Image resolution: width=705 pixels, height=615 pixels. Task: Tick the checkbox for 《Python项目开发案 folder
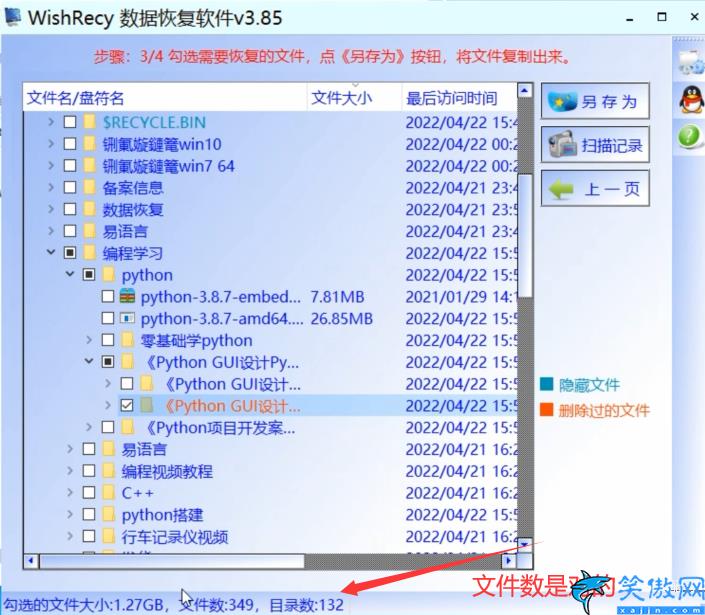[x=108, y=427]
